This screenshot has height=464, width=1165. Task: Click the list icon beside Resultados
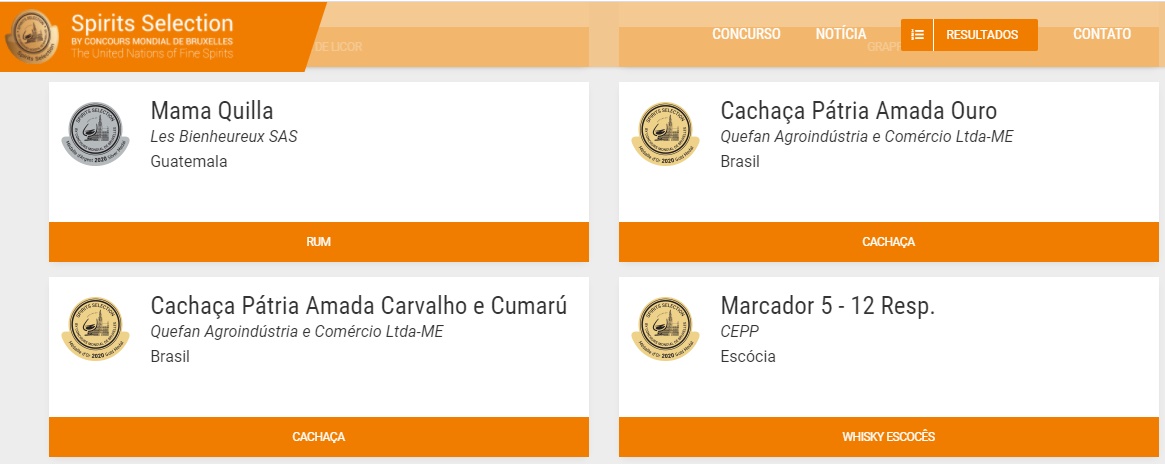[917, 34]
